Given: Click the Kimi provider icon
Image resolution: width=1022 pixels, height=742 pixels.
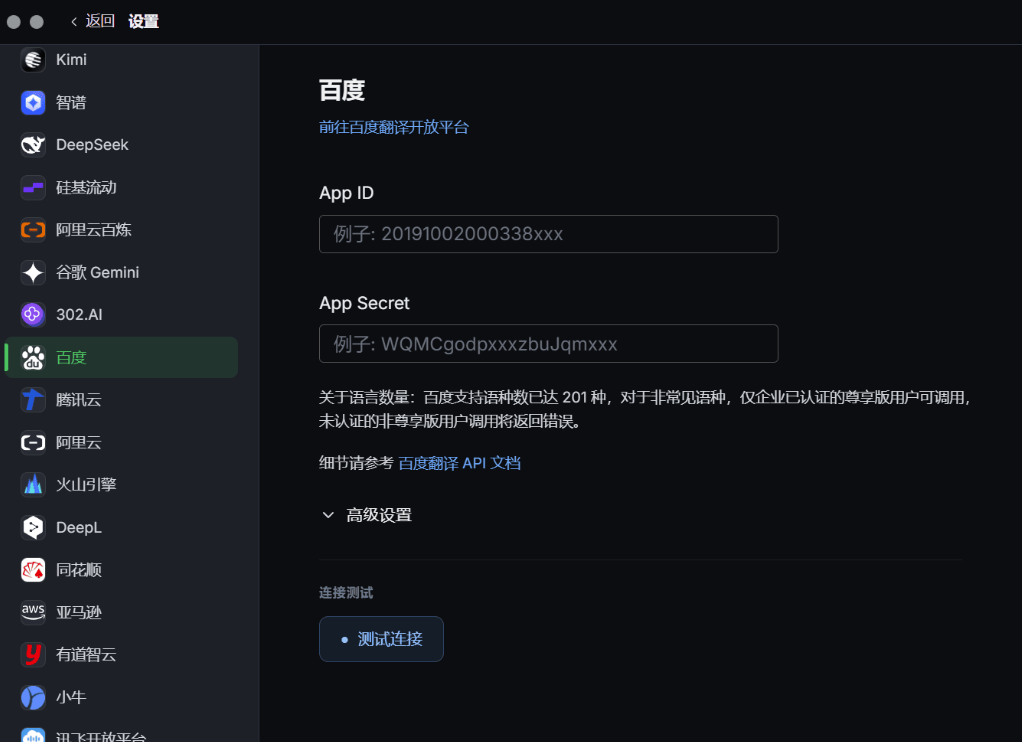Looking at the screenshot, I should pyautogui.click(x=33, y=60).
